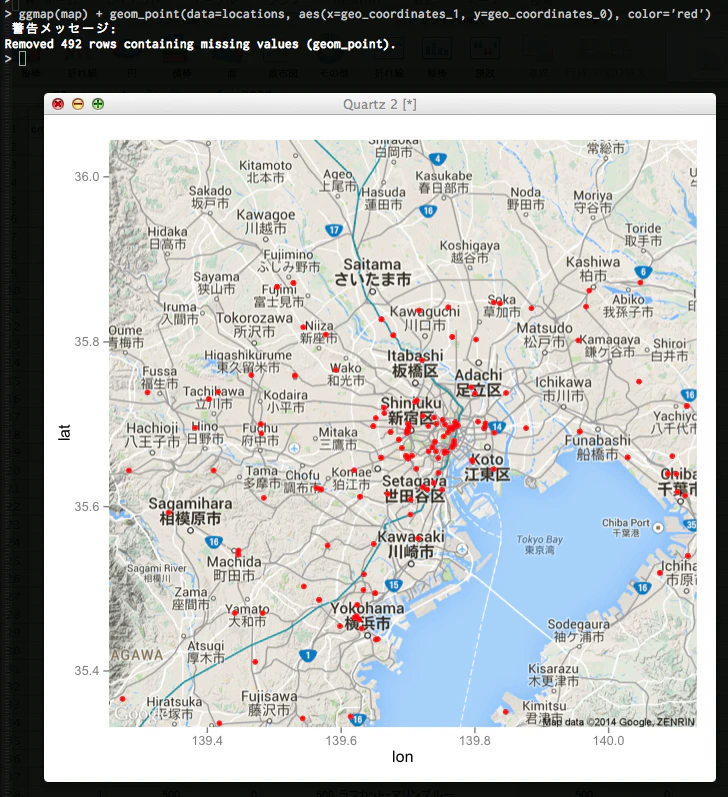Click the route 6 shield near Kashiwa
Viewport: 728px width, 797px height.
point(643,271)
